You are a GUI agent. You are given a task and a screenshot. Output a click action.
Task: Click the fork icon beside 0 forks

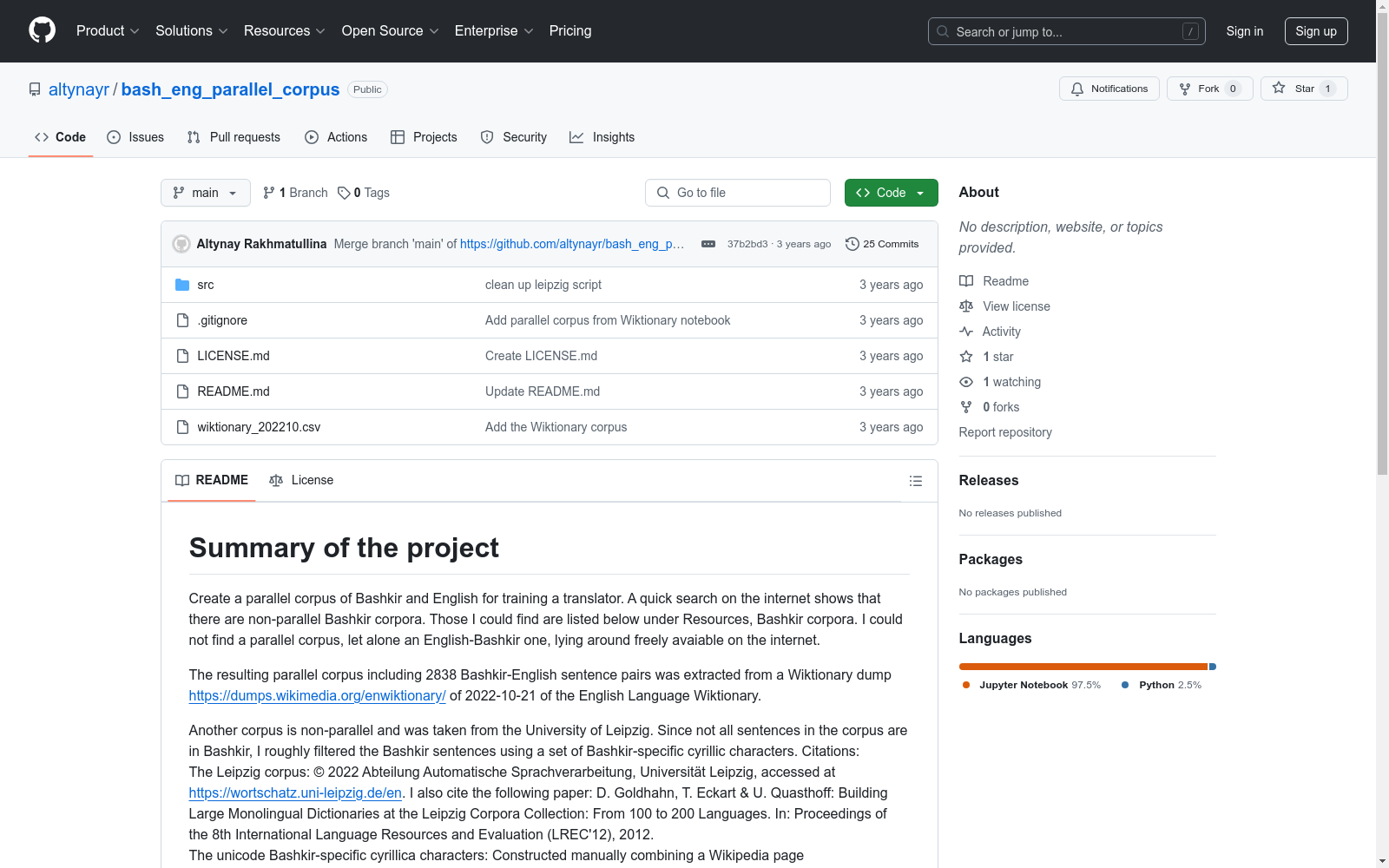pyautogui.click(x=966, y=407)
